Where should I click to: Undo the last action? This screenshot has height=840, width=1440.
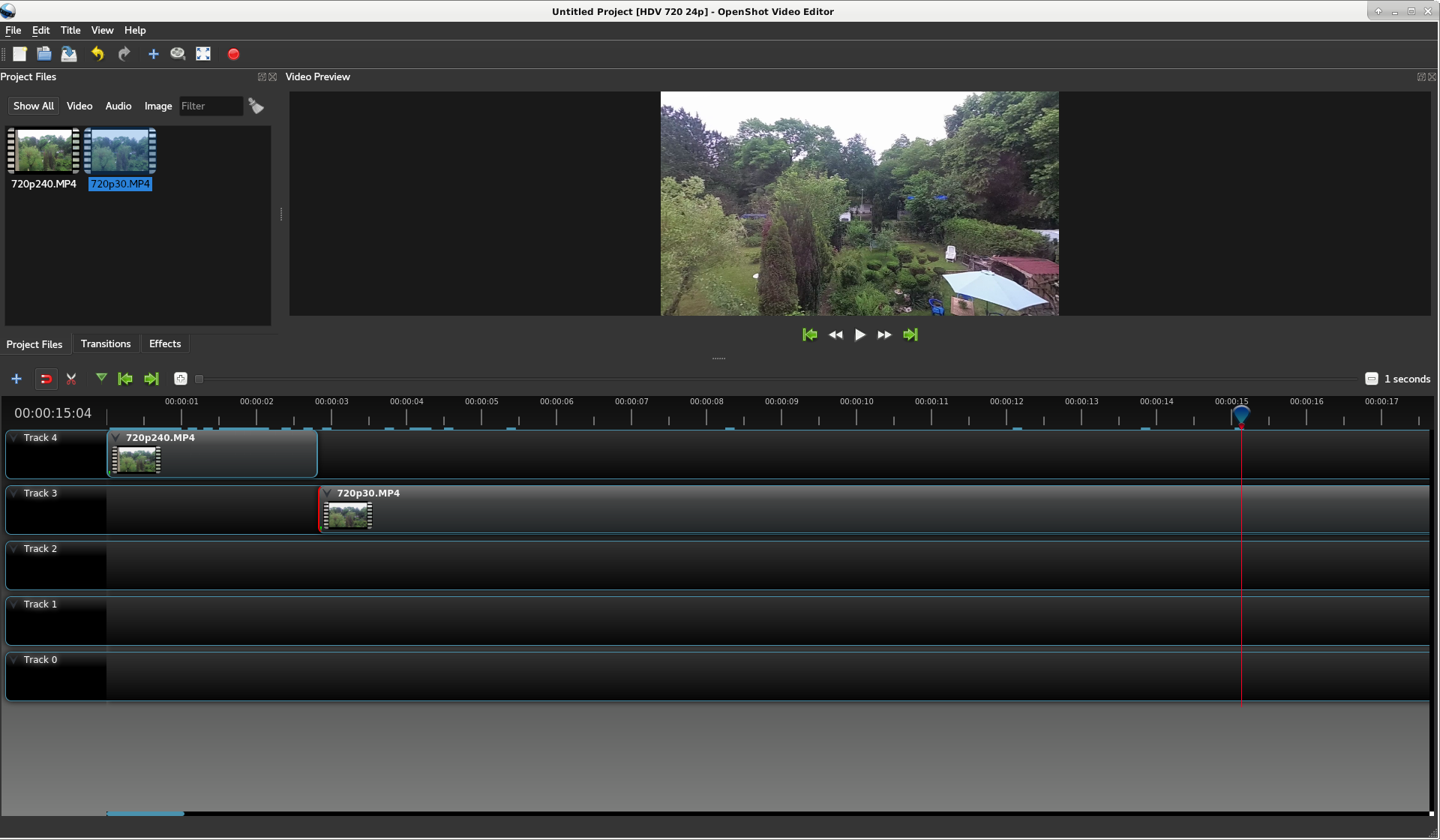pos(97,53)
